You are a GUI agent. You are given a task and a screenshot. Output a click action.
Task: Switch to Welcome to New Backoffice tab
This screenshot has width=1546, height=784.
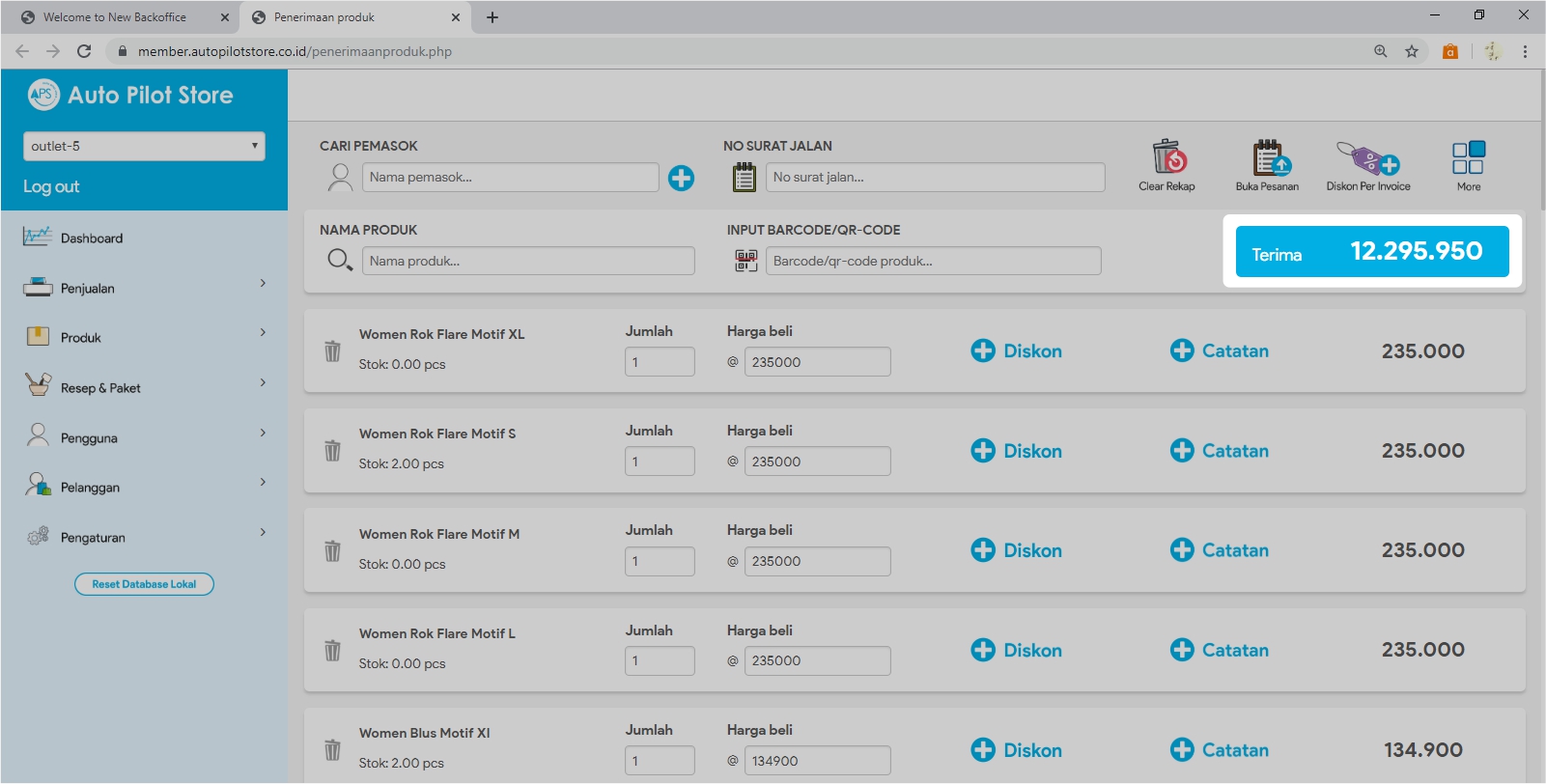coord(115,17)
